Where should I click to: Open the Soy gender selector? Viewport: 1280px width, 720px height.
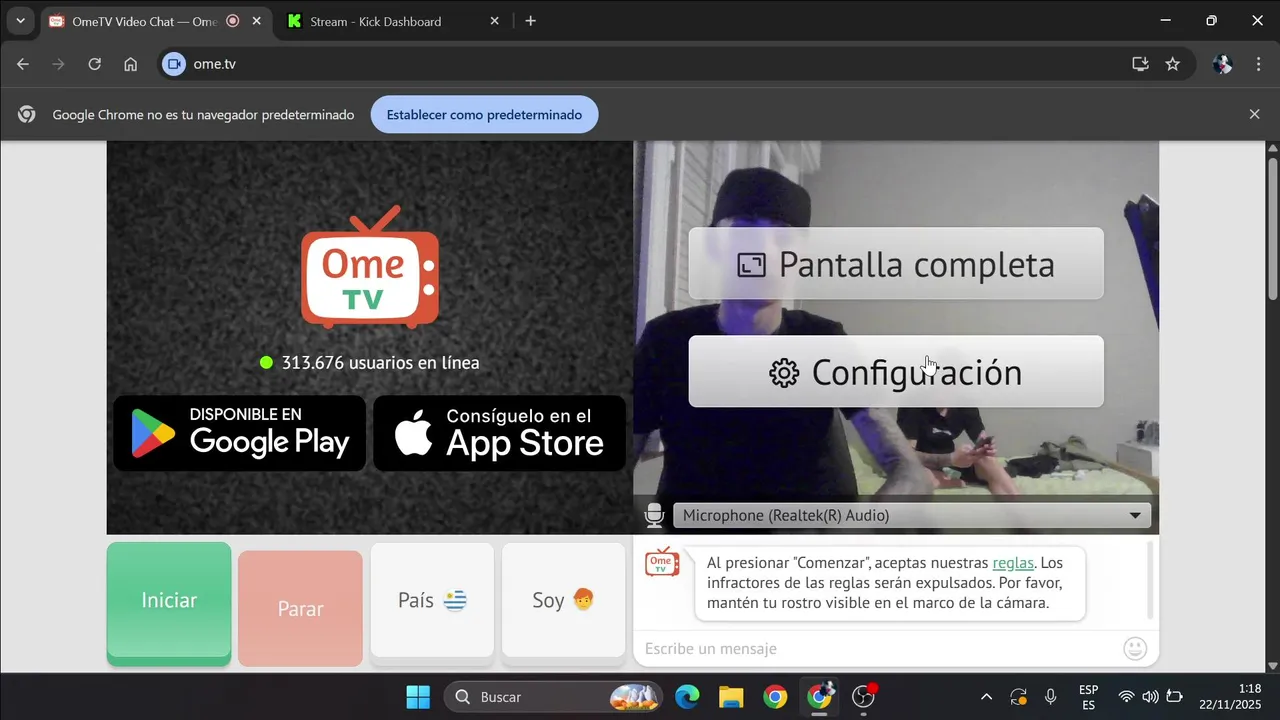pyautogui.click(x=563, y=600)
